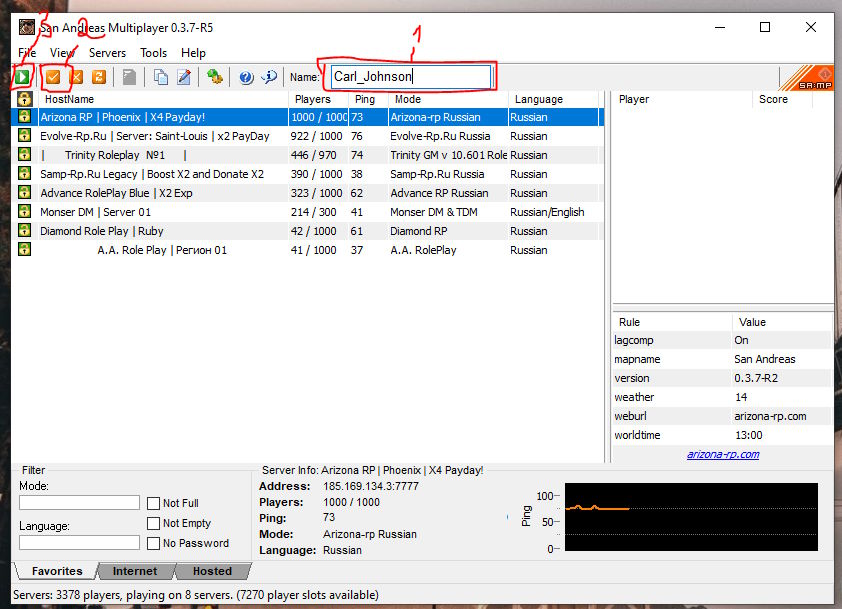The image size is (842, 609).
Task: Click the lock icon of Diamond Role Play row
Action: point(24,230)
